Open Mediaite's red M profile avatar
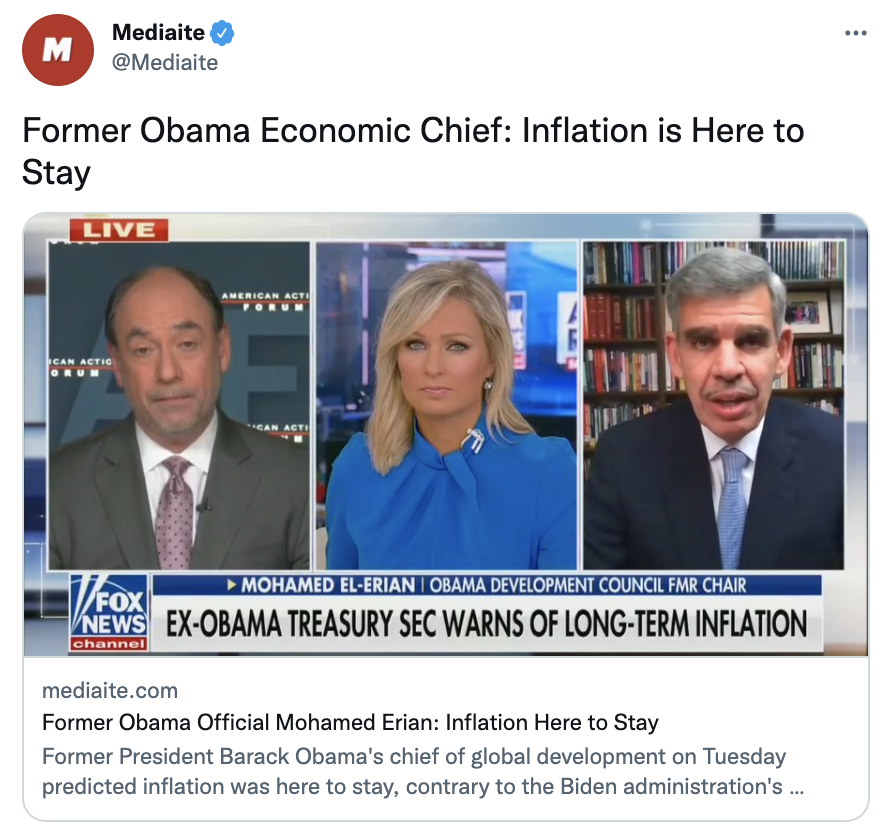The width and height of the screenshot is (888, 836). (58, 50)
